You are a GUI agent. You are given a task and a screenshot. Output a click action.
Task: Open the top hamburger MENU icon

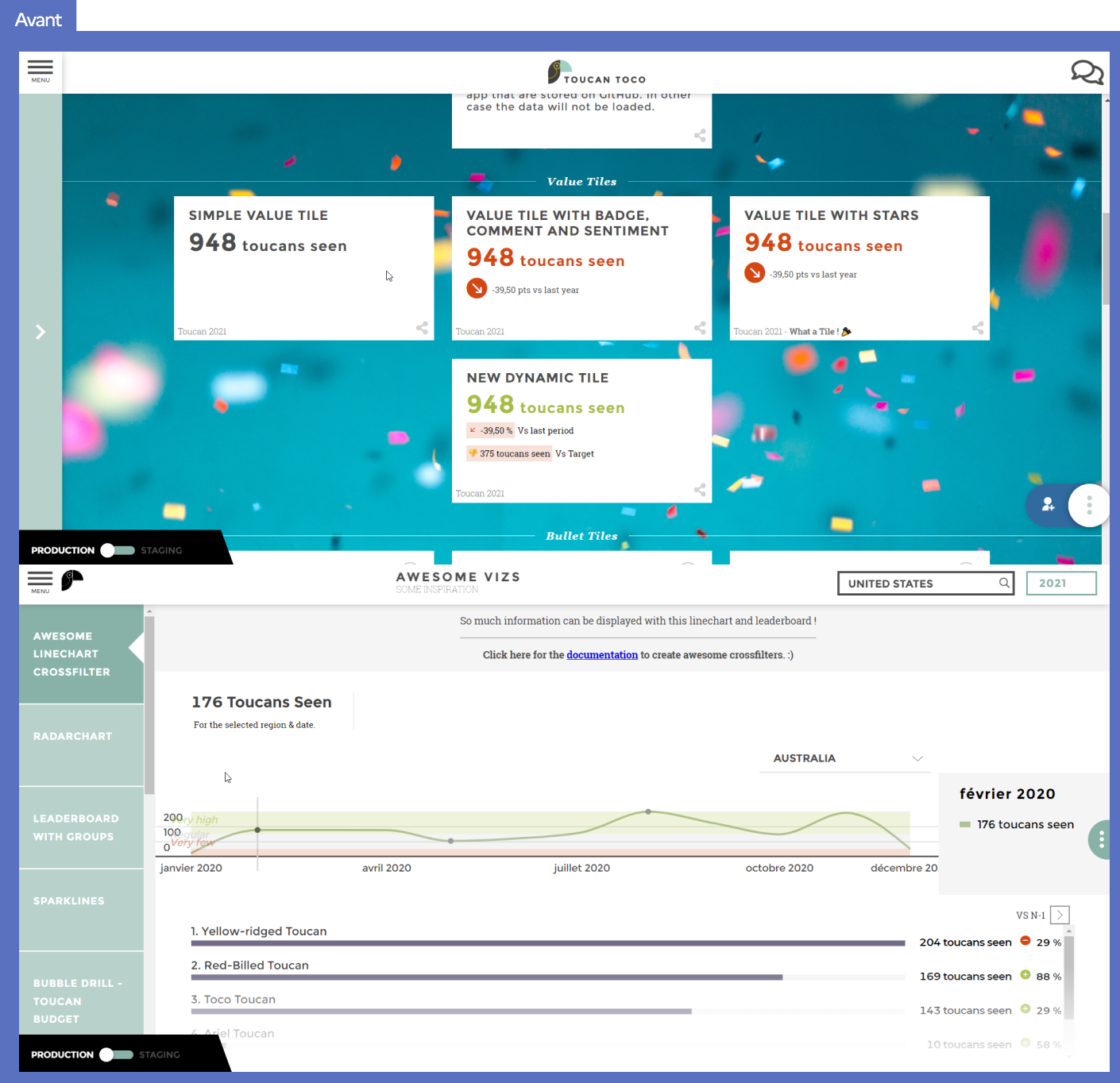pos(41,70)
